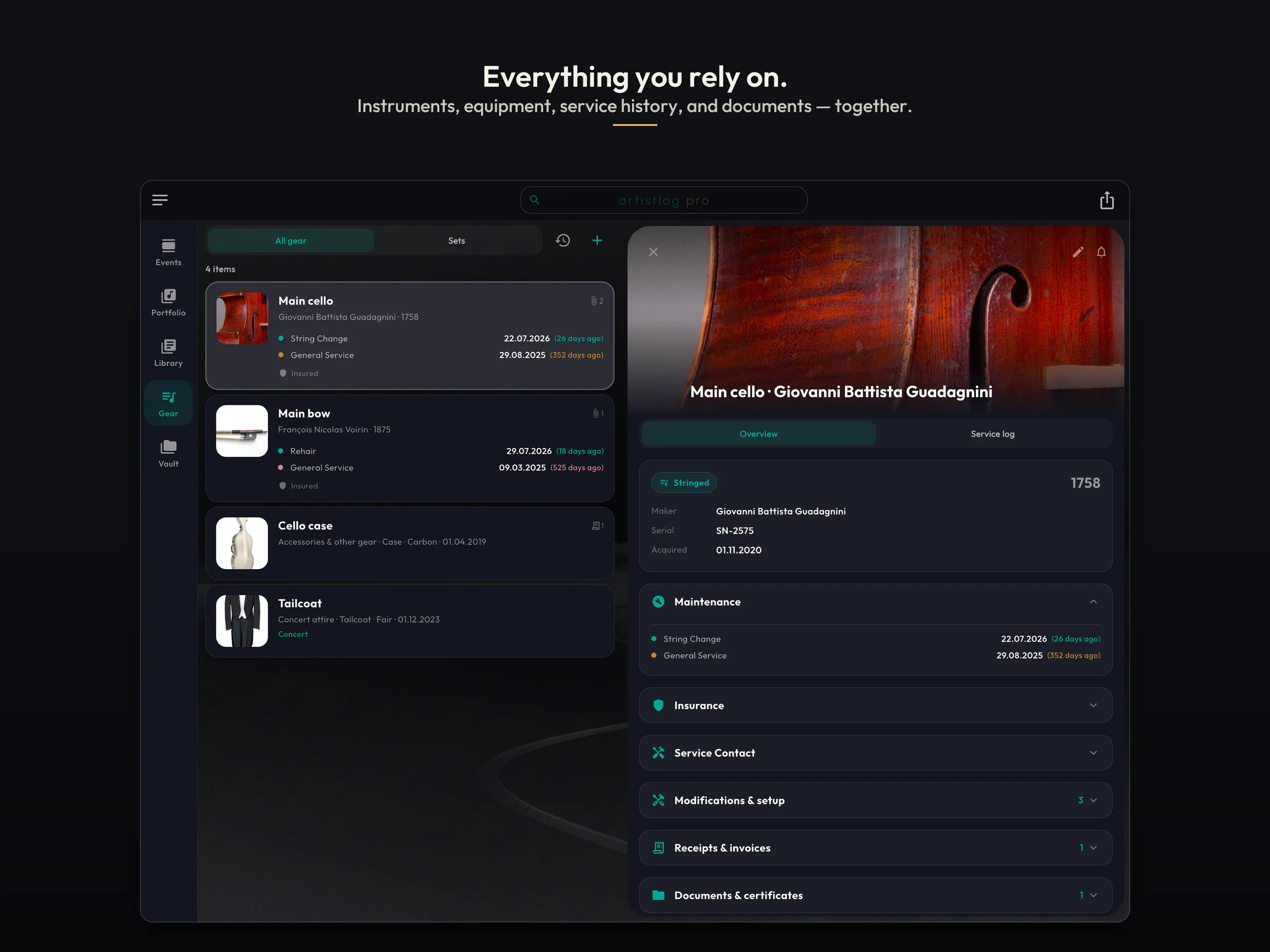The width and height of the screenshot is (1270, 952).
Task: Click the Concert tag on Tailcoat
Action: (x=293, y=634)
